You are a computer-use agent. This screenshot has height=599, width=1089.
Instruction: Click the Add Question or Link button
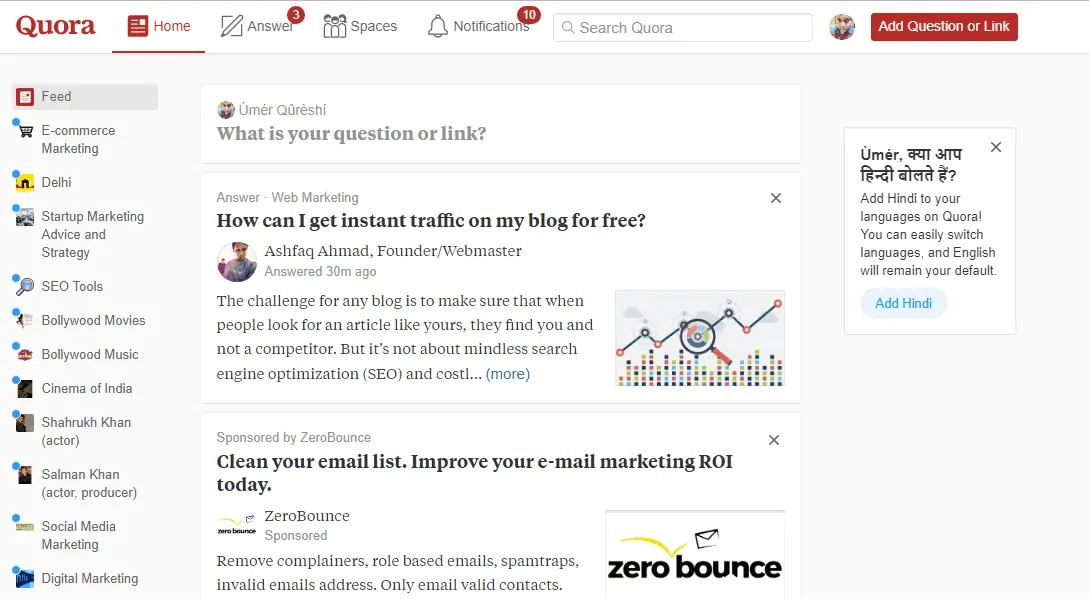click(943, 26)
